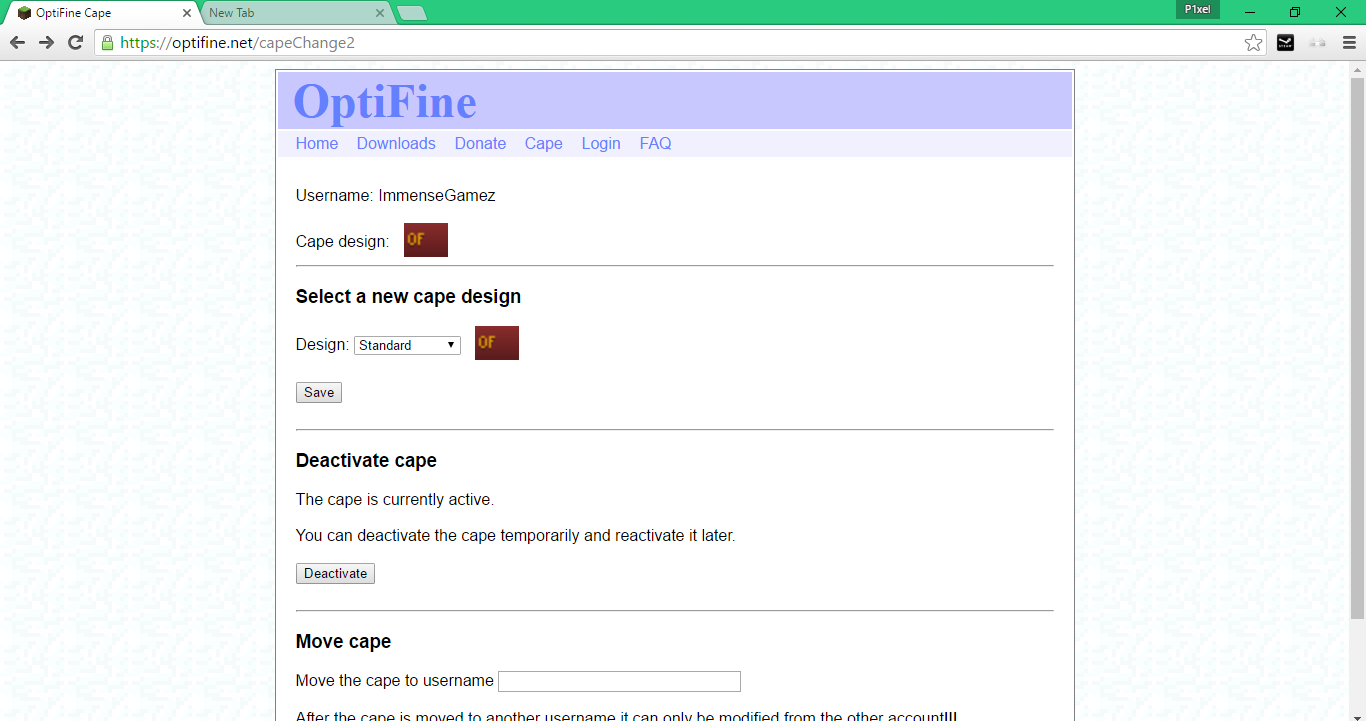Switch to the OptiFine Cape tab
Image resolution: width=1366 pixels, height=721 pixels.
[100, 13]
